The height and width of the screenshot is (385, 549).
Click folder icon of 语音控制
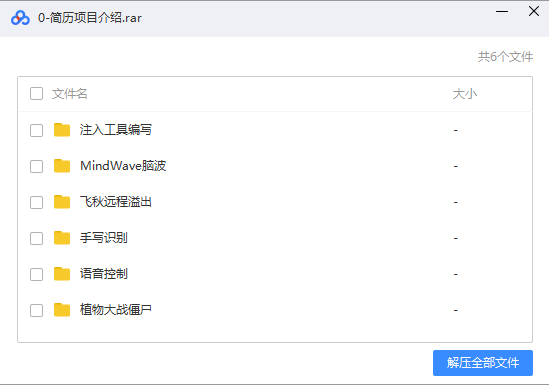(x=62, y=274)
